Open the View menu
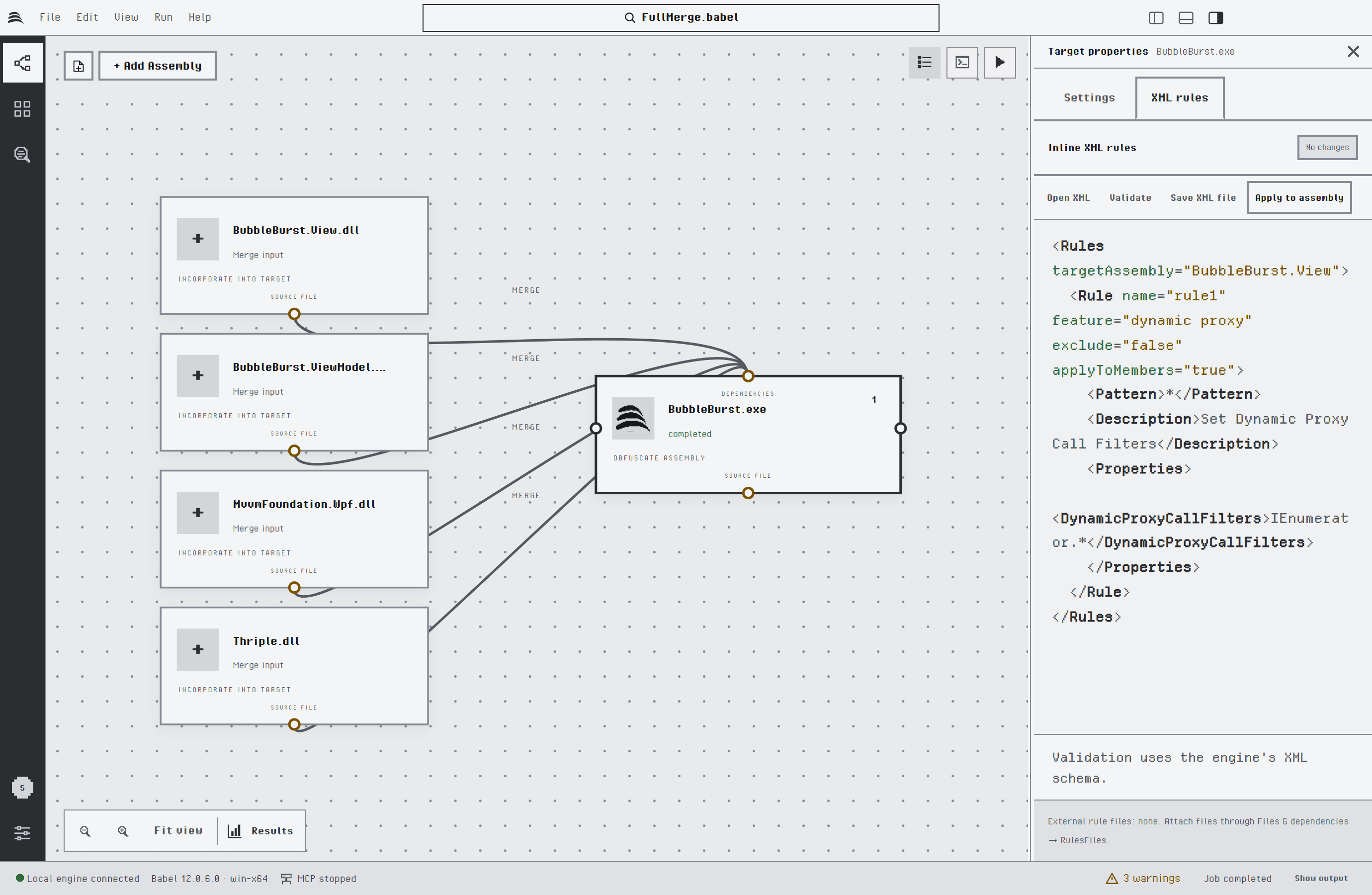The image size is (1372, 895). pos(126,17)
